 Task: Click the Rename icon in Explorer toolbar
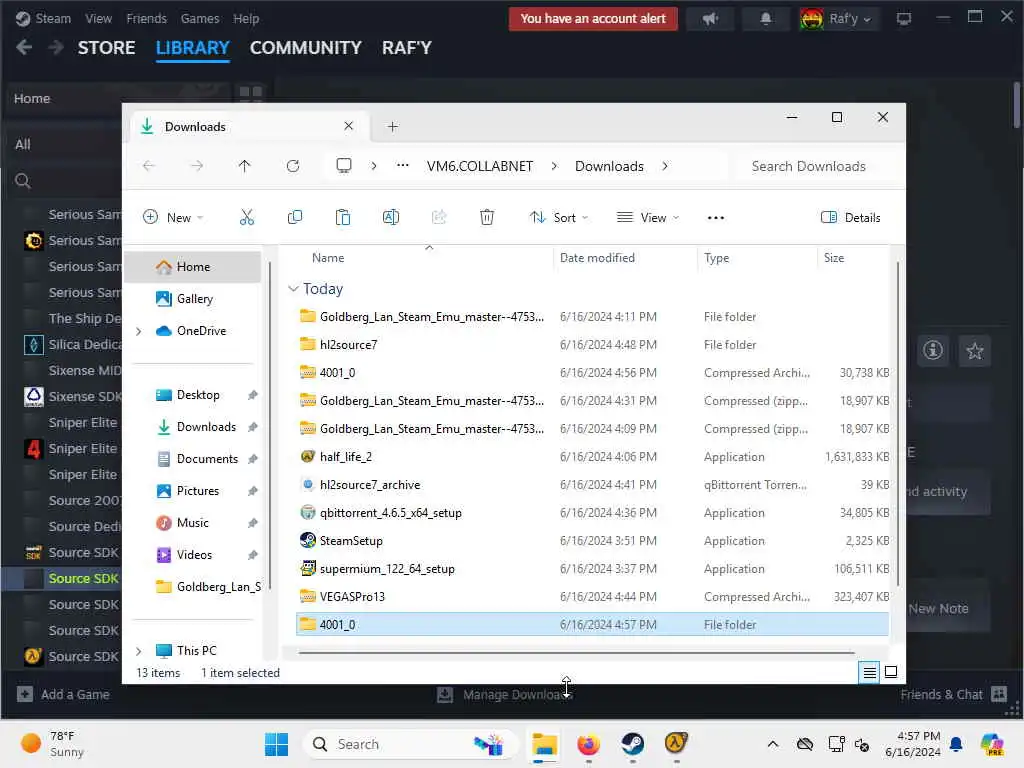(391, 217)
